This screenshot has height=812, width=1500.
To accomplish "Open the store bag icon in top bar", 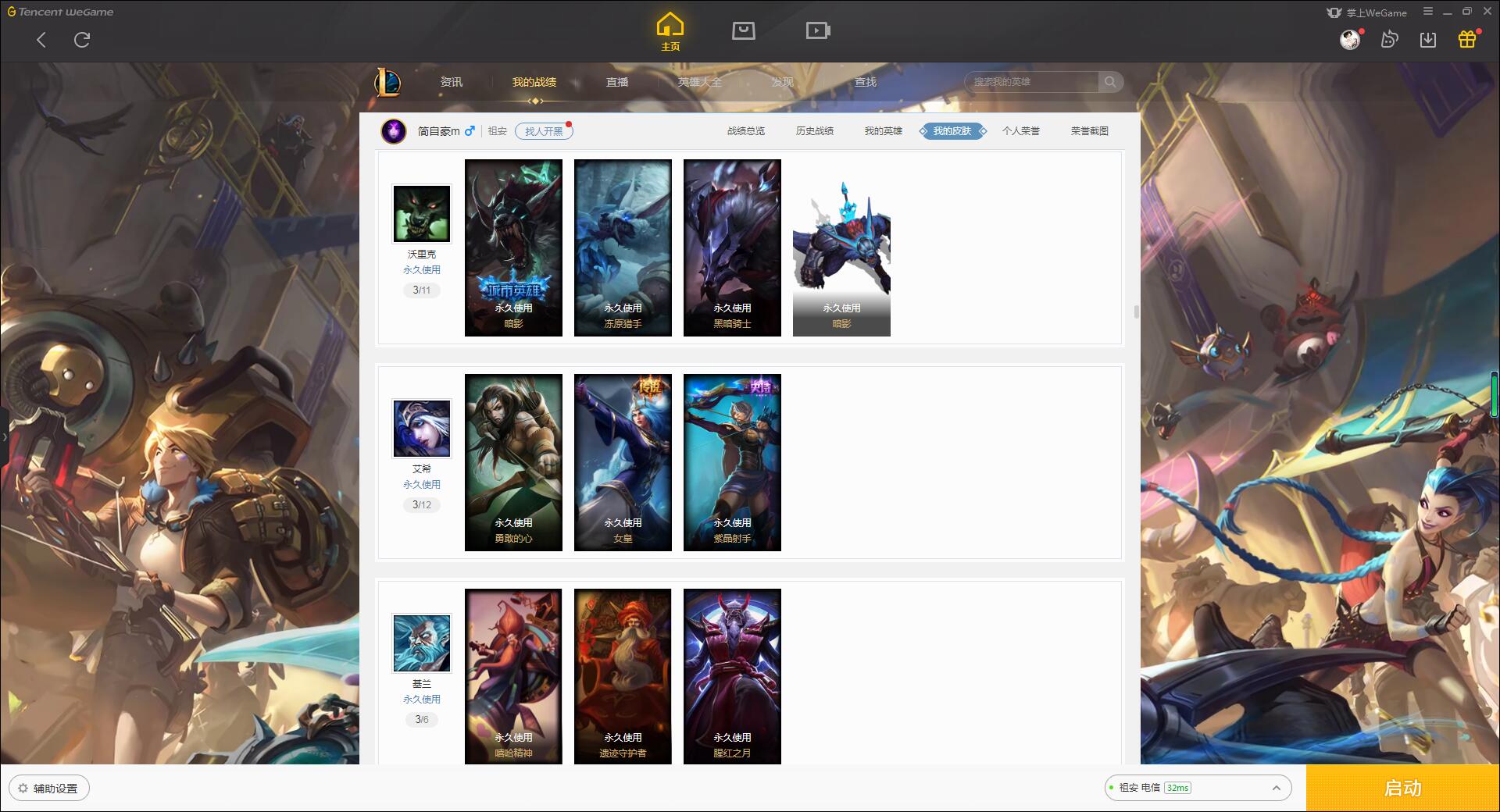I will (x=743, y=30).
